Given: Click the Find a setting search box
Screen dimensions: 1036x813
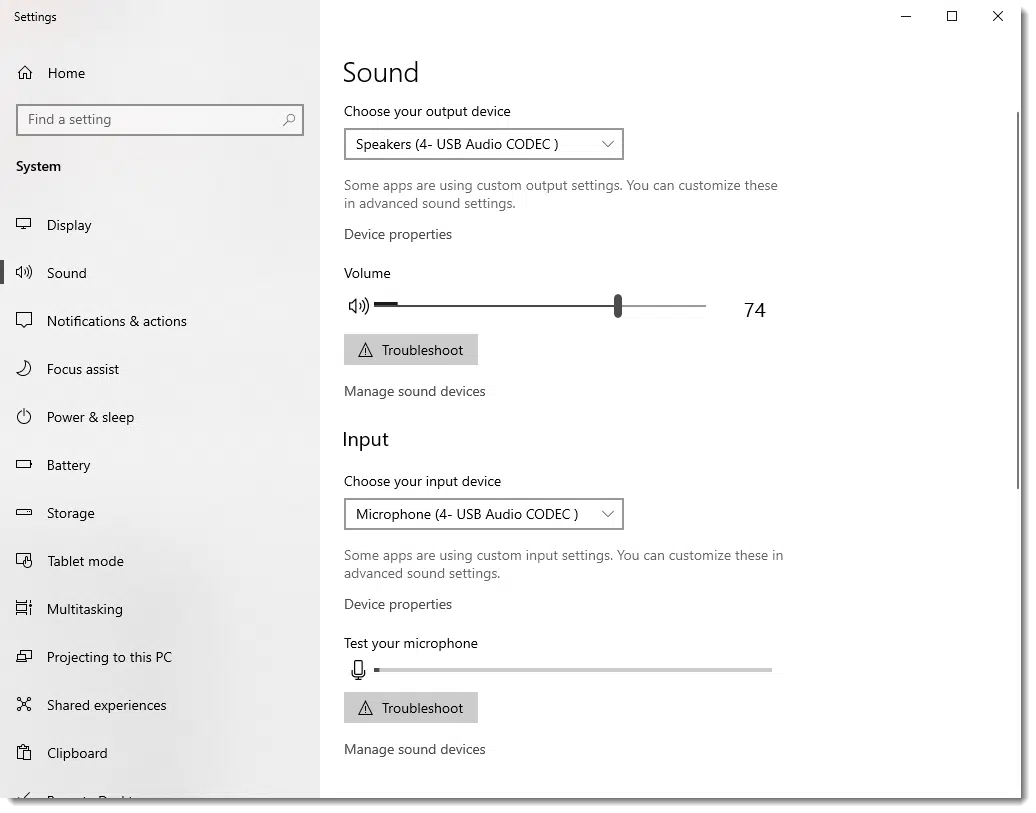Looking at the screenshot, I should tap(160, 120).
